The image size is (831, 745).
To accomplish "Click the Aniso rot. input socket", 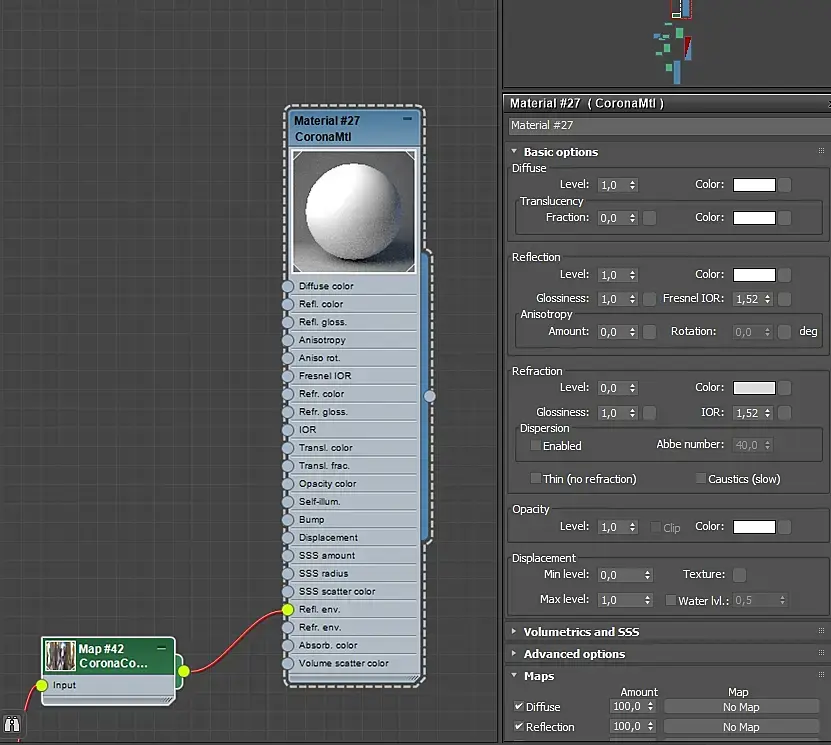I will (287, 358).
